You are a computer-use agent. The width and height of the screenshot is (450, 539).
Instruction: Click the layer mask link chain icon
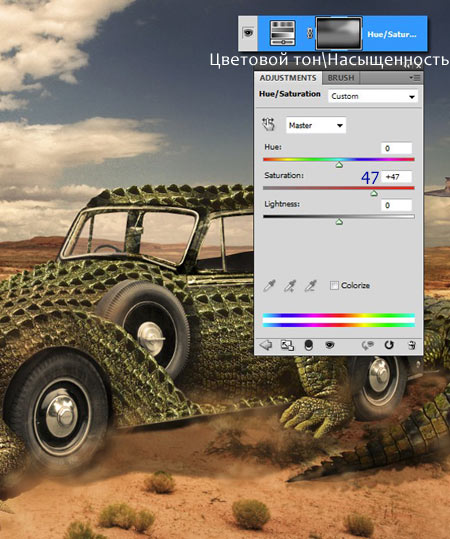(309, 33)
